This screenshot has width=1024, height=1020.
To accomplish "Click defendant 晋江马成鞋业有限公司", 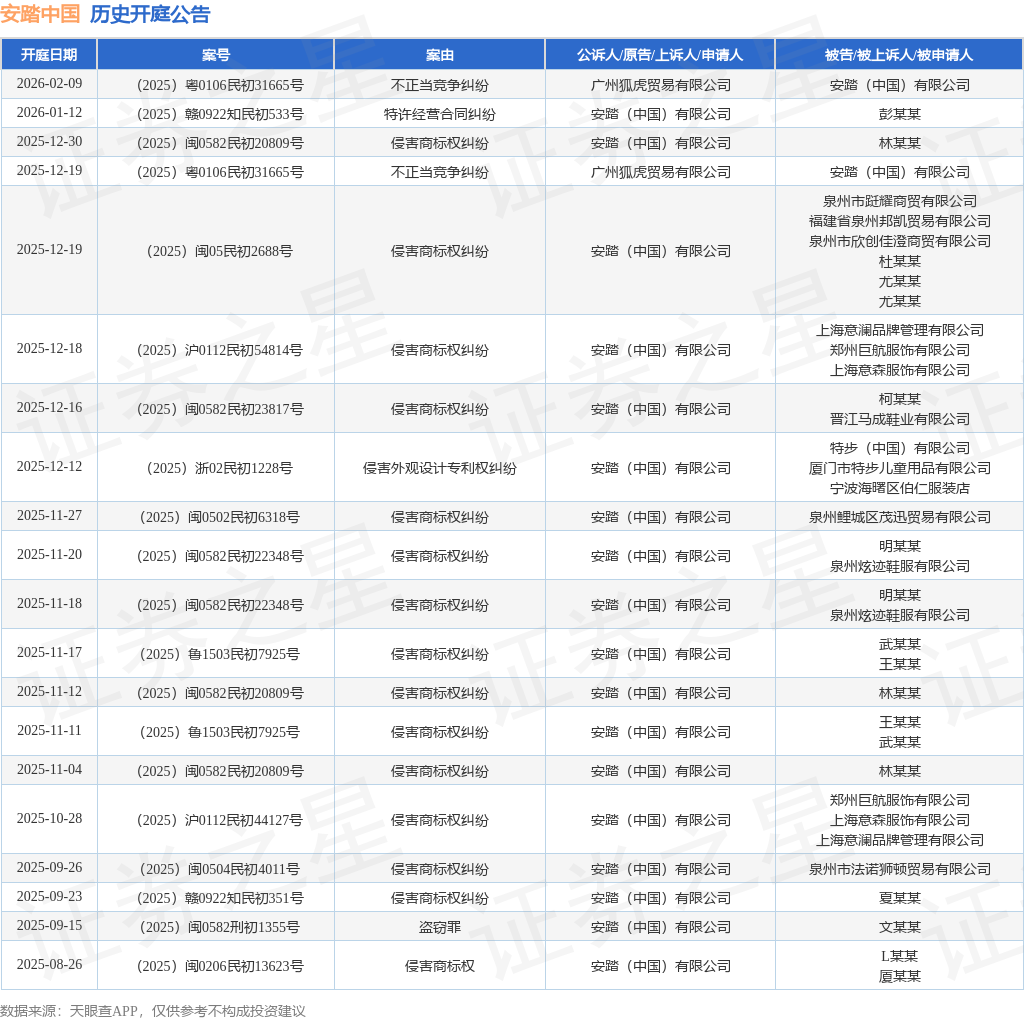I will click(x=899, y=419).
